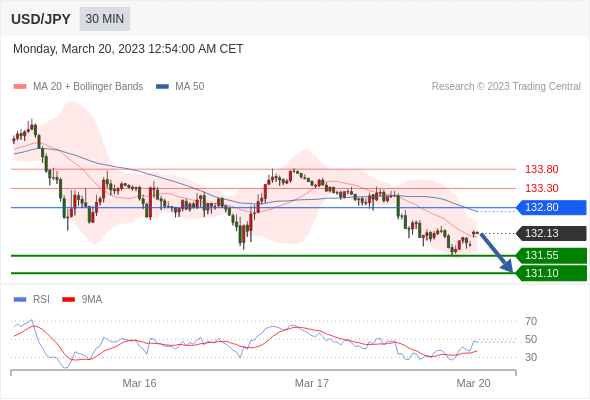This screenshot has width=590, height=400.
Task: Click the 30 MIN timeframe button
Action: 105,19
